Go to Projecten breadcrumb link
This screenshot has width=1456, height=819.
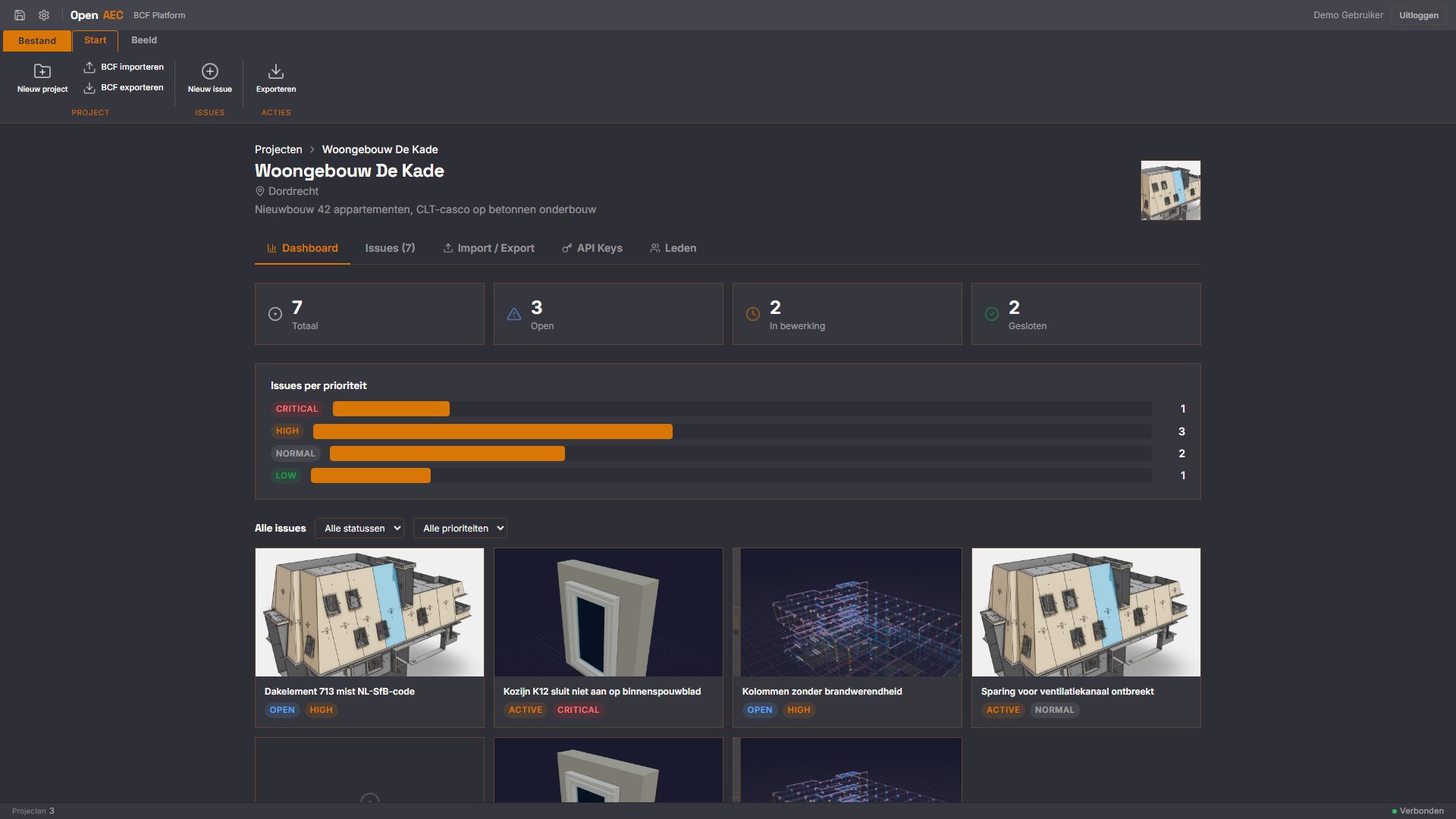coord(278,149)
